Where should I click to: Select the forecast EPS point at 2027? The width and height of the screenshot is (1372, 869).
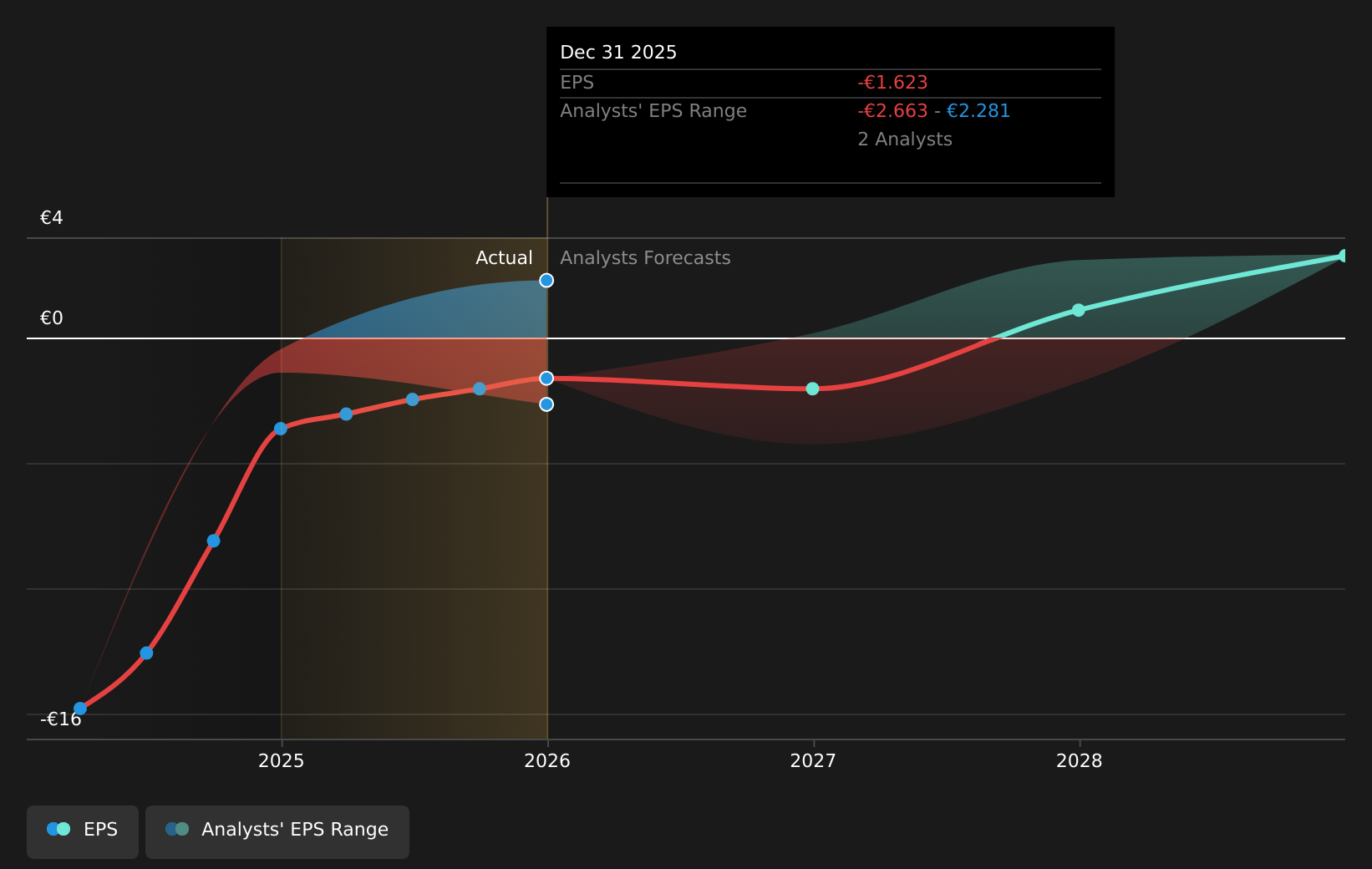[x=812, y=389]
